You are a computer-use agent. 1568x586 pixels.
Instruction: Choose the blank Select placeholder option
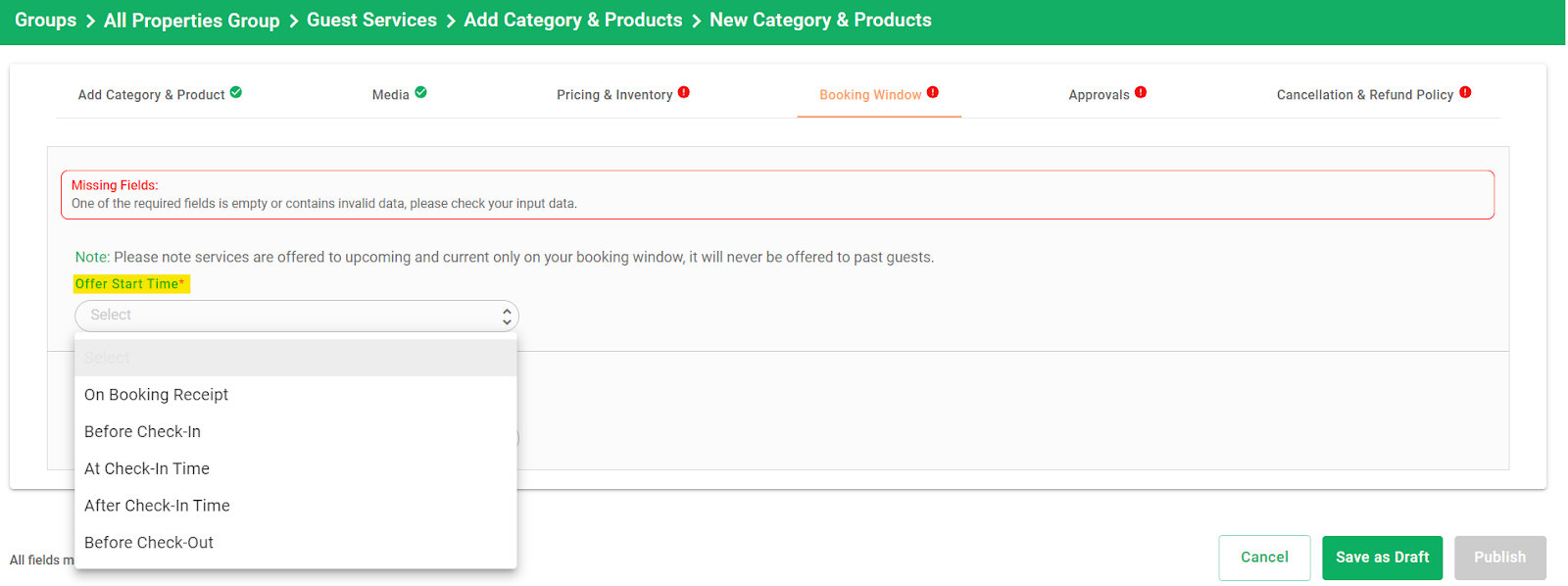click(296, 358)
